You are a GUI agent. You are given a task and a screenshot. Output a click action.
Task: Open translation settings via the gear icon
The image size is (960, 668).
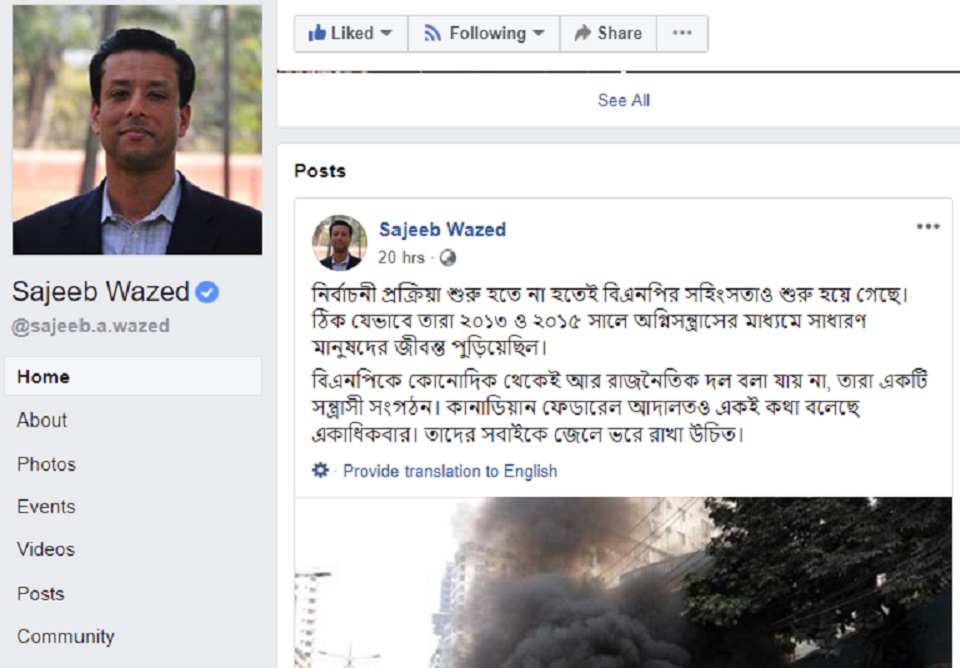pyautogui.click(x=318, y=470)
